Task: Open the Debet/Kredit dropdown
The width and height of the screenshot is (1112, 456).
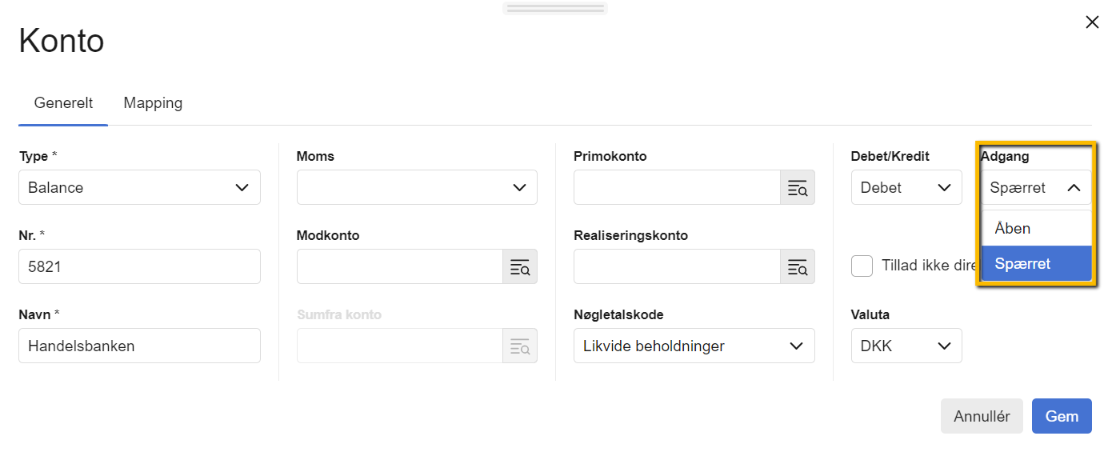Action: [x=905, y=188]
